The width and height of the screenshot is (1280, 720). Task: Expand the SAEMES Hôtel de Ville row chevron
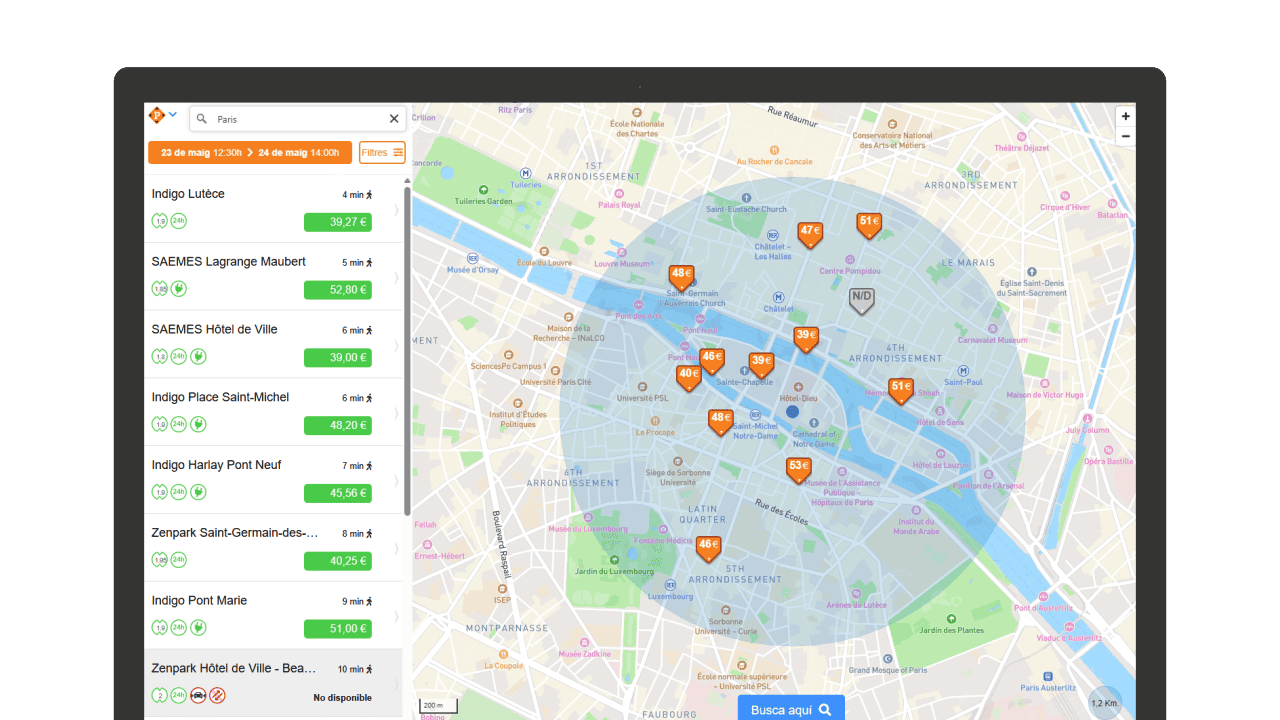click(397, 345)
